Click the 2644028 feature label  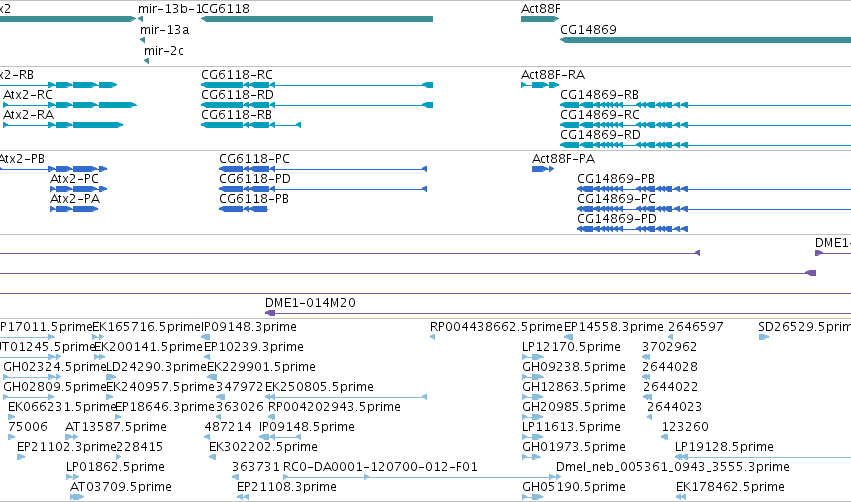pyautogui.click(x=670, y=367)
